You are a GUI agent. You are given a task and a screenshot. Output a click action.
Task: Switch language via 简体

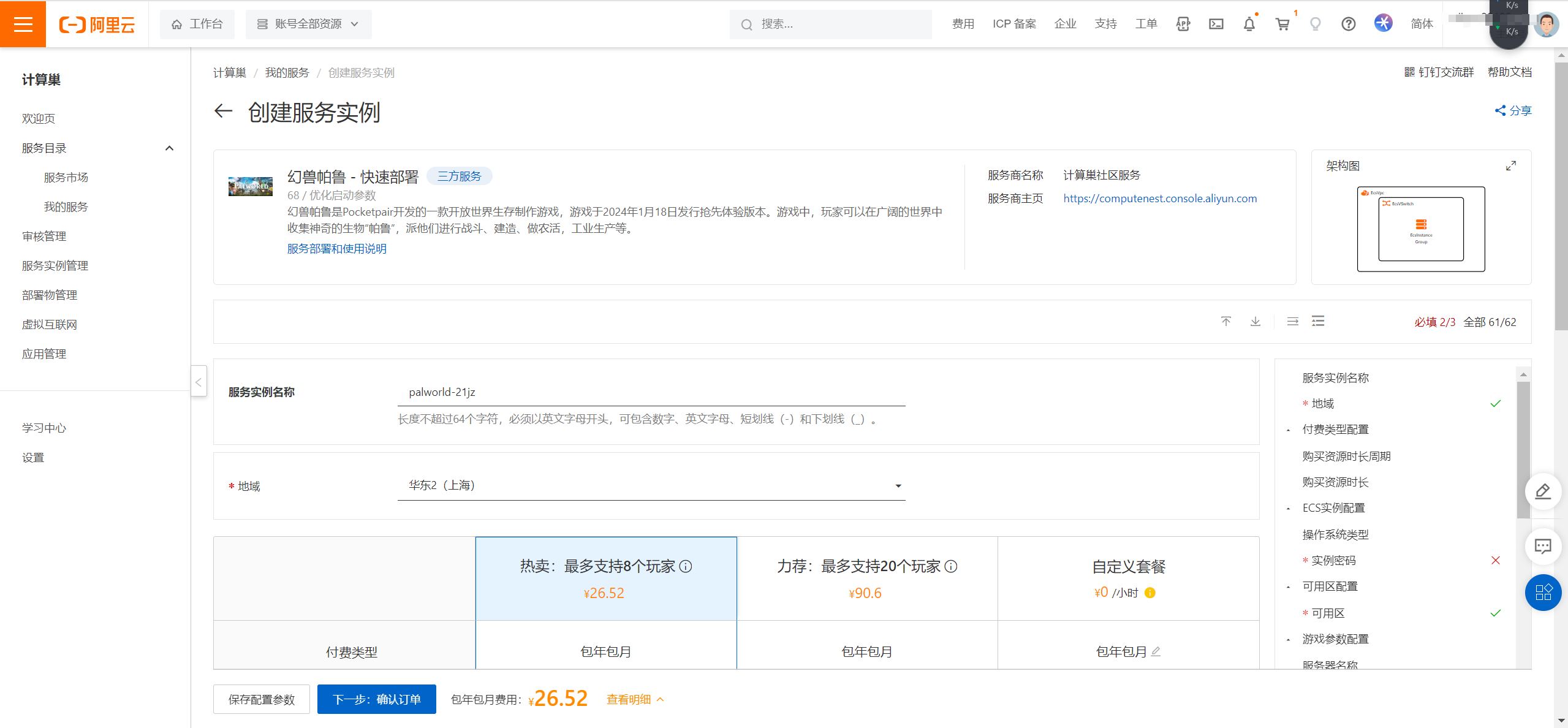[x=1422, y=24]
